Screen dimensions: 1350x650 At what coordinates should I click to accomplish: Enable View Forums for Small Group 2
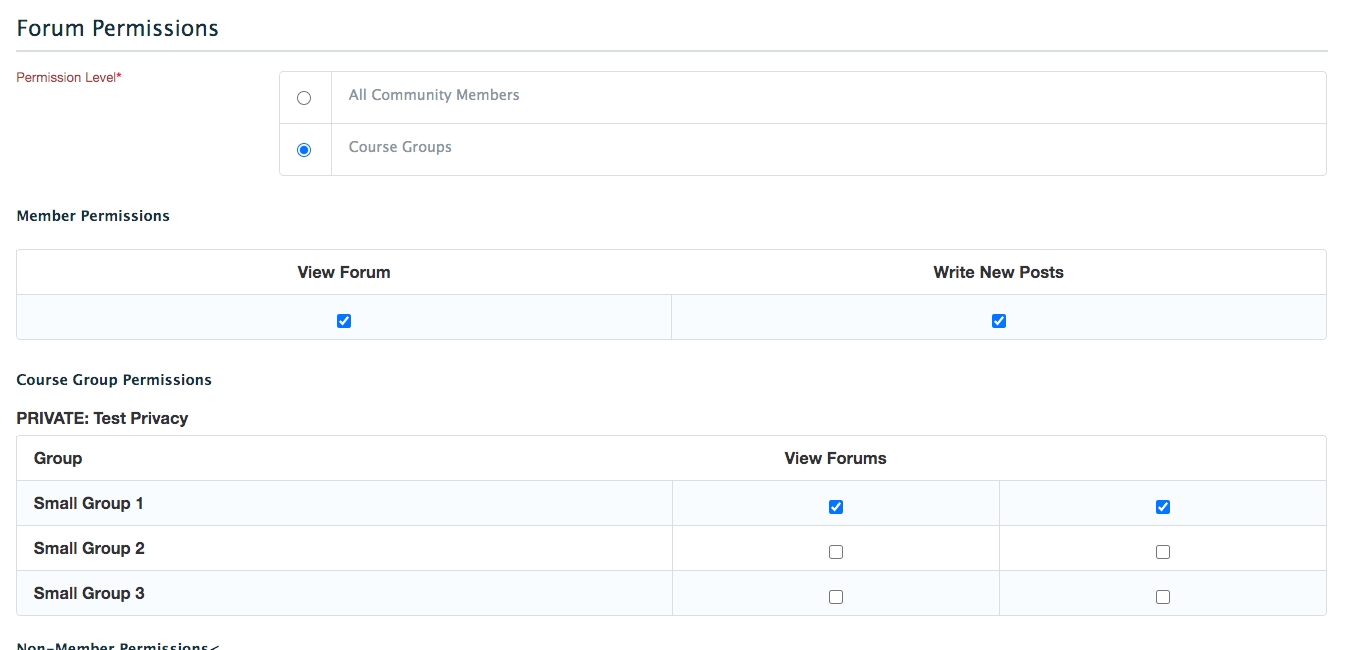[836, 552]
